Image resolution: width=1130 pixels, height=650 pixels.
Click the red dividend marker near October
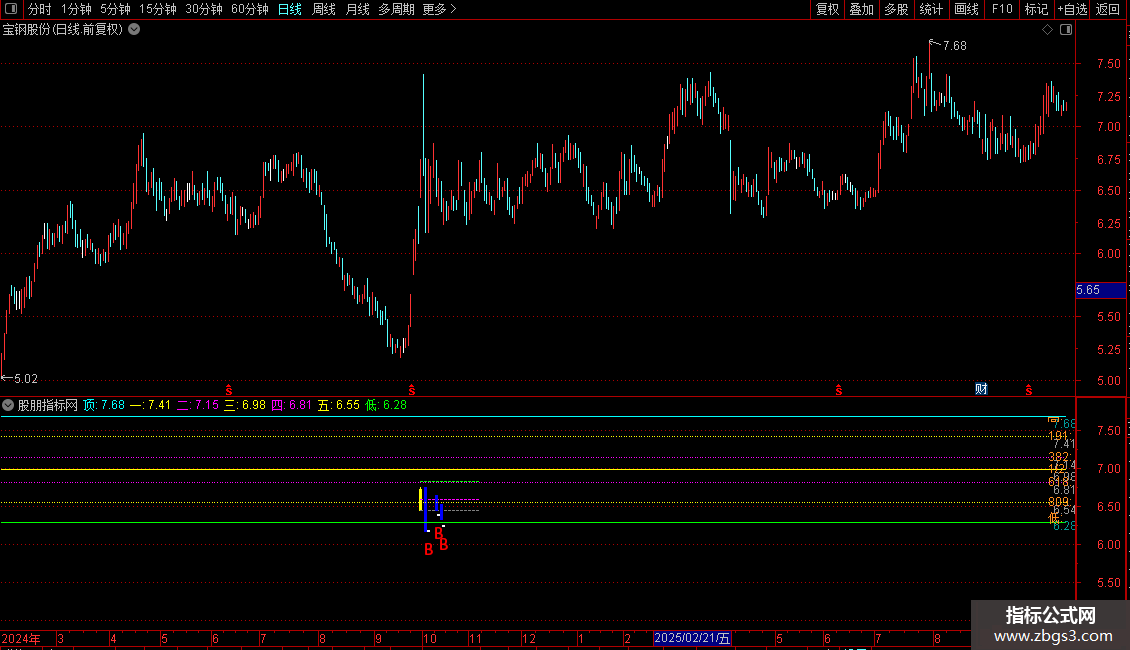click(412, 389)
